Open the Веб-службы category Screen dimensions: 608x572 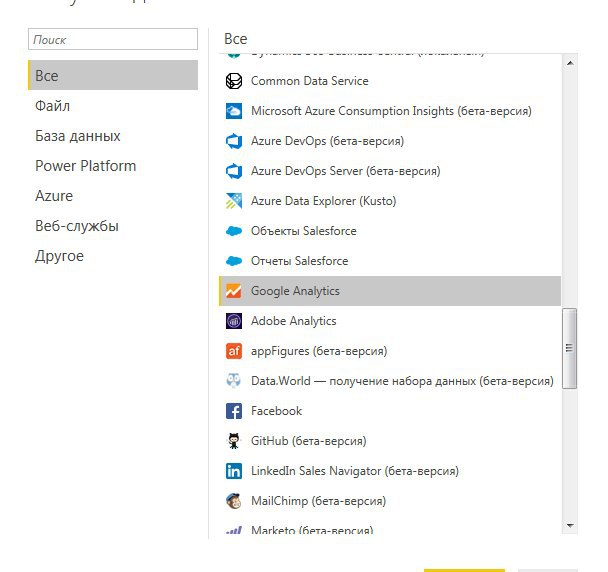point(113,226)
